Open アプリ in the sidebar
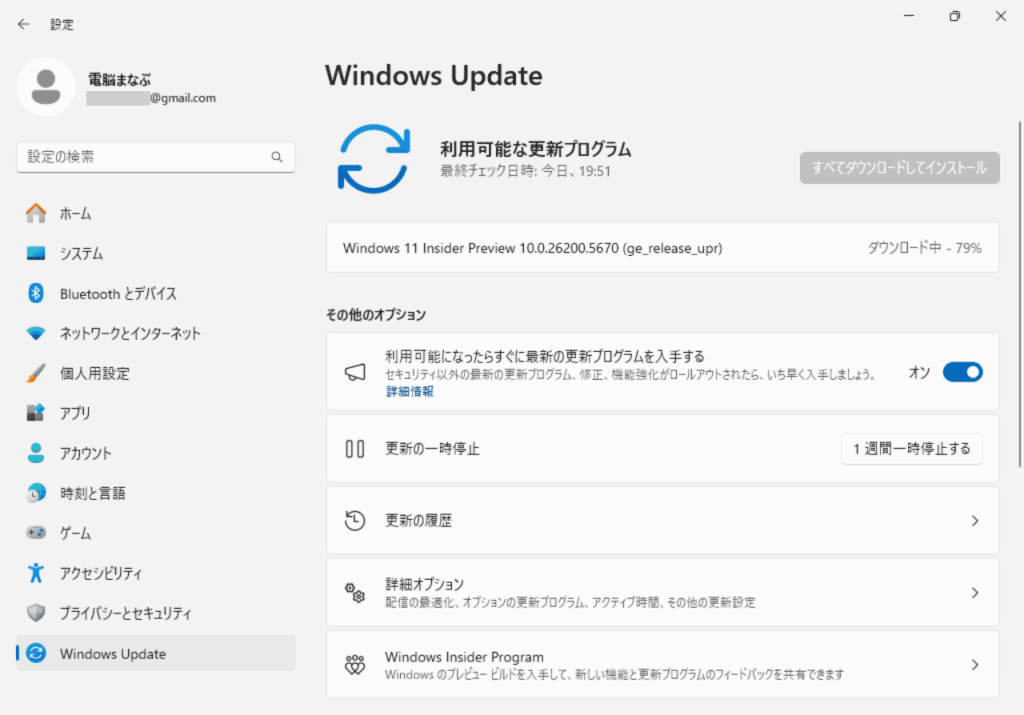The width and height of the screenshot is (1024, 715). (x=156, y=413)
